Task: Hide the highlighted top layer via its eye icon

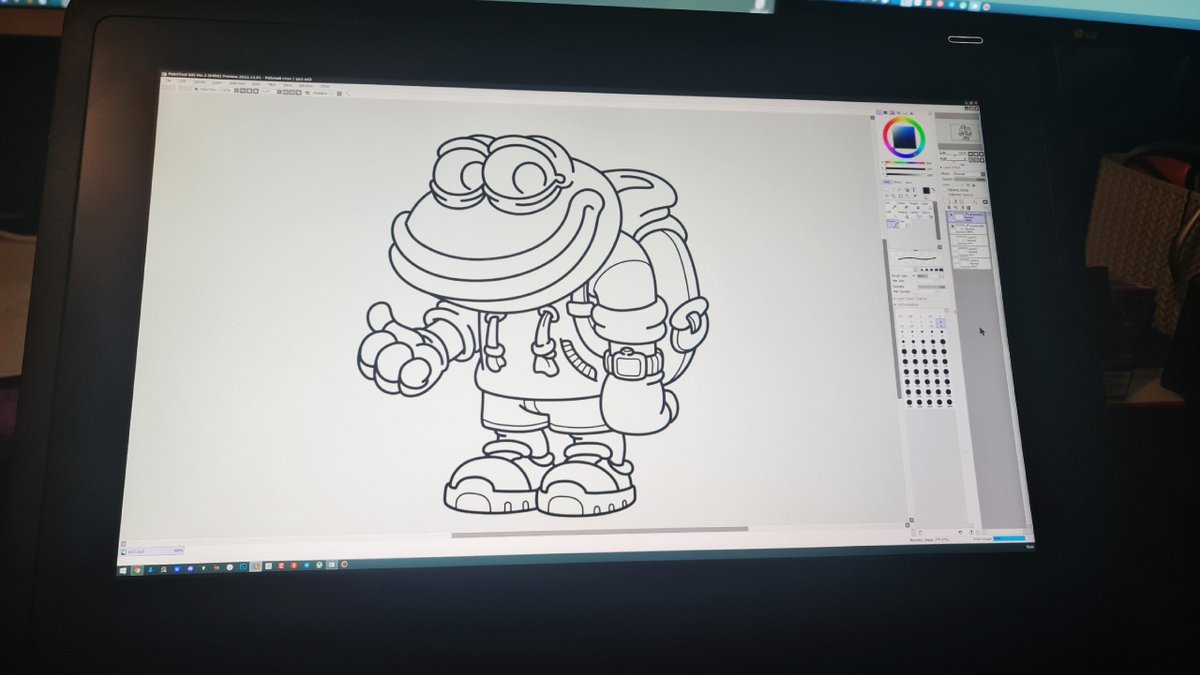Action: (x=951, y=216)
